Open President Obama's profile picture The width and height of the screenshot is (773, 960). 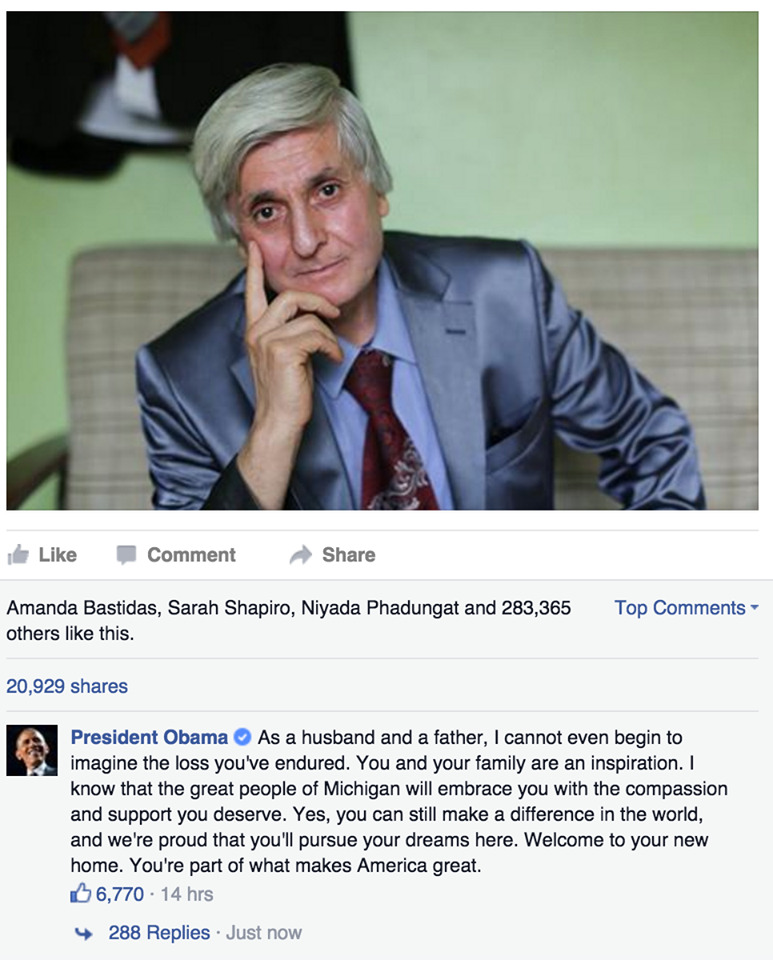[32, 751]
